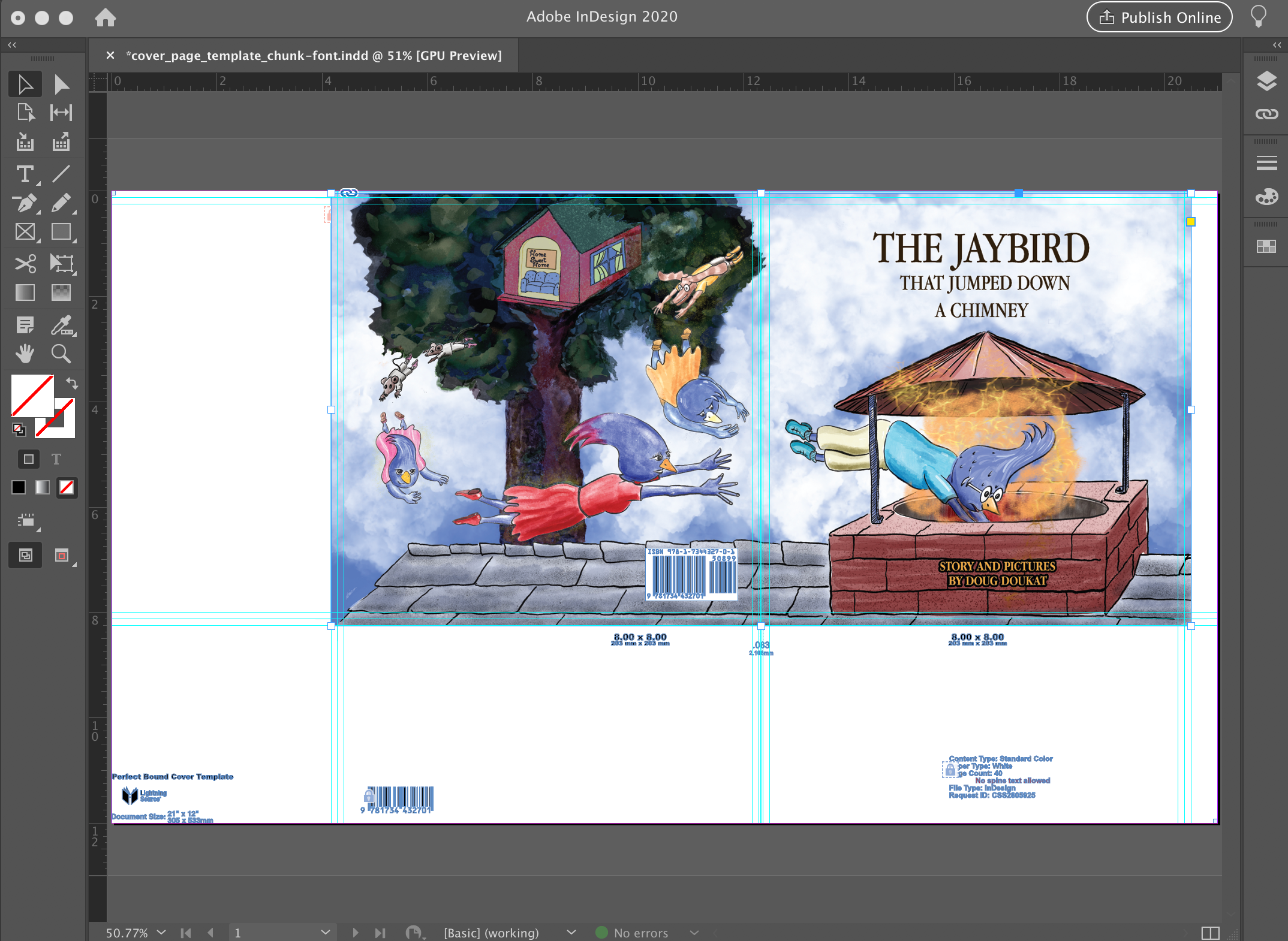The image size is (1288, 941).
Task: Select the cover_page_template_chunk-font.indd document tab
Action: coord(313,56)
